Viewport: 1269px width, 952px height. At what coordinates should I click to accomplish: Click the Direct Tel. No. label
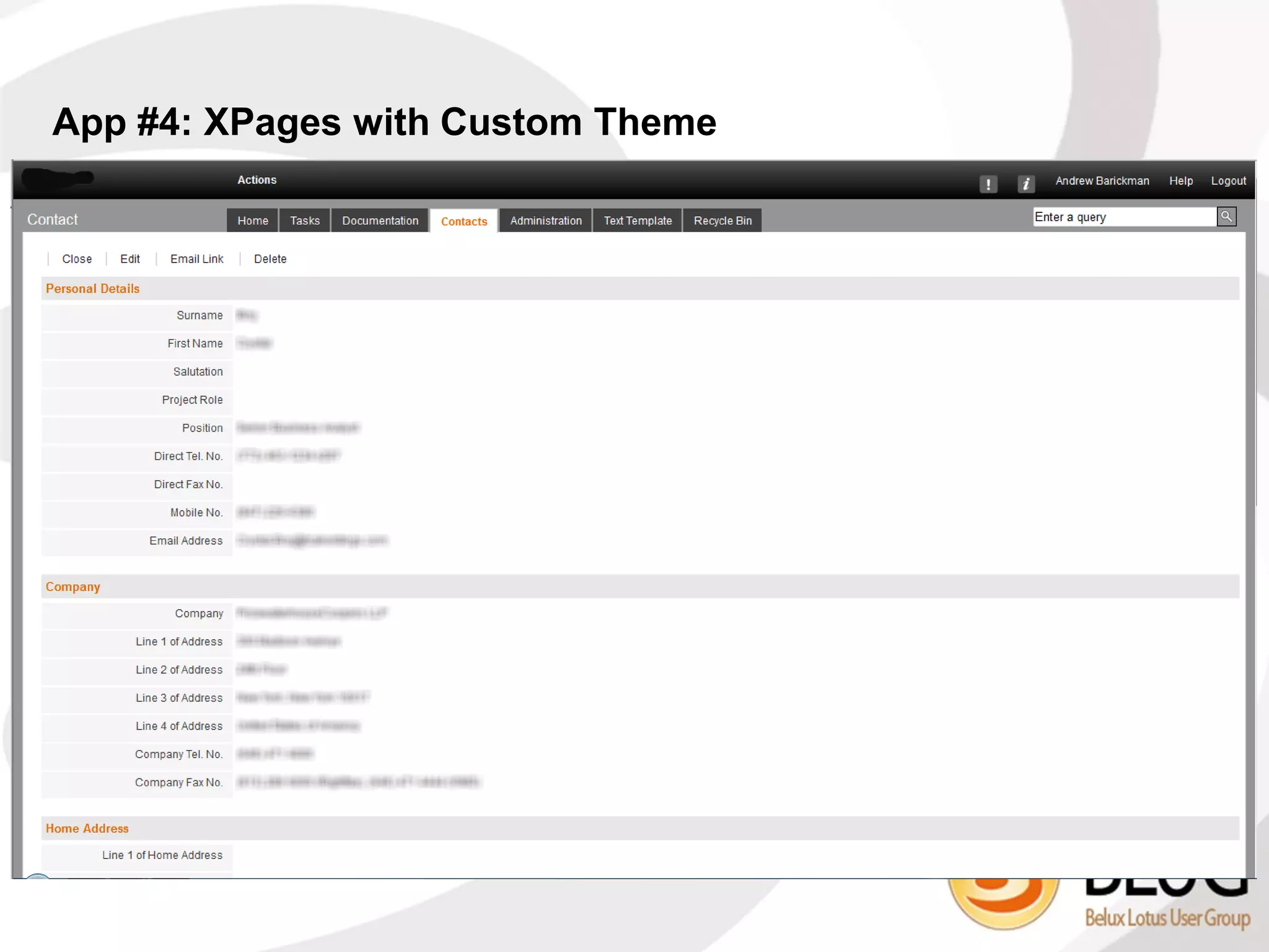(188, 456)
